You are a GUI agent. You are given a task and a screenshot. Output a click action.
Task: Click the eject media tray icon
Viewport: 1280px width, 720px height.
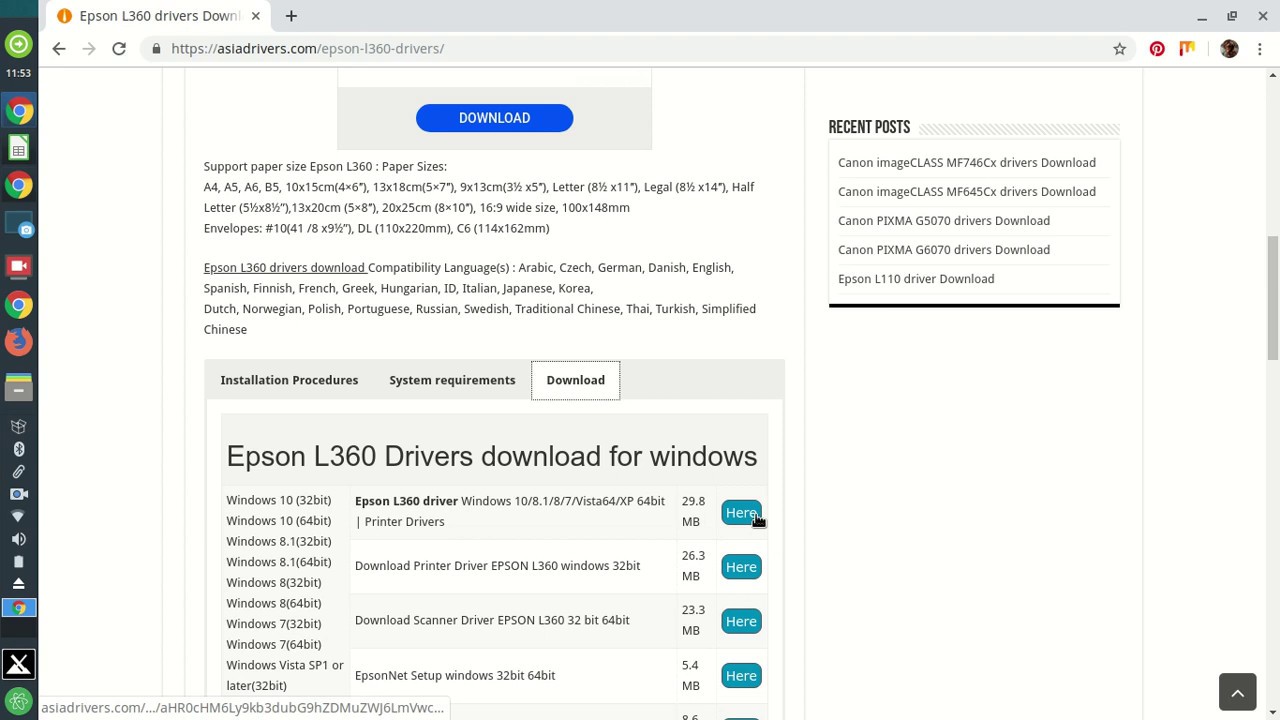(x=18, y=583)
